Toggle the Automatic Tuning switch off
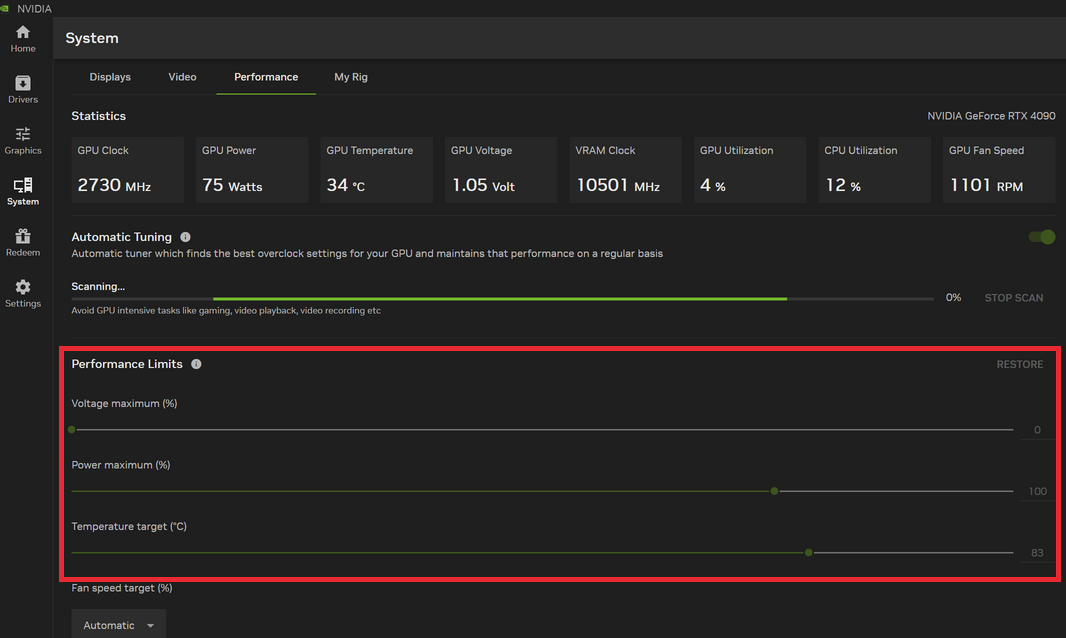 (1042, 237)
